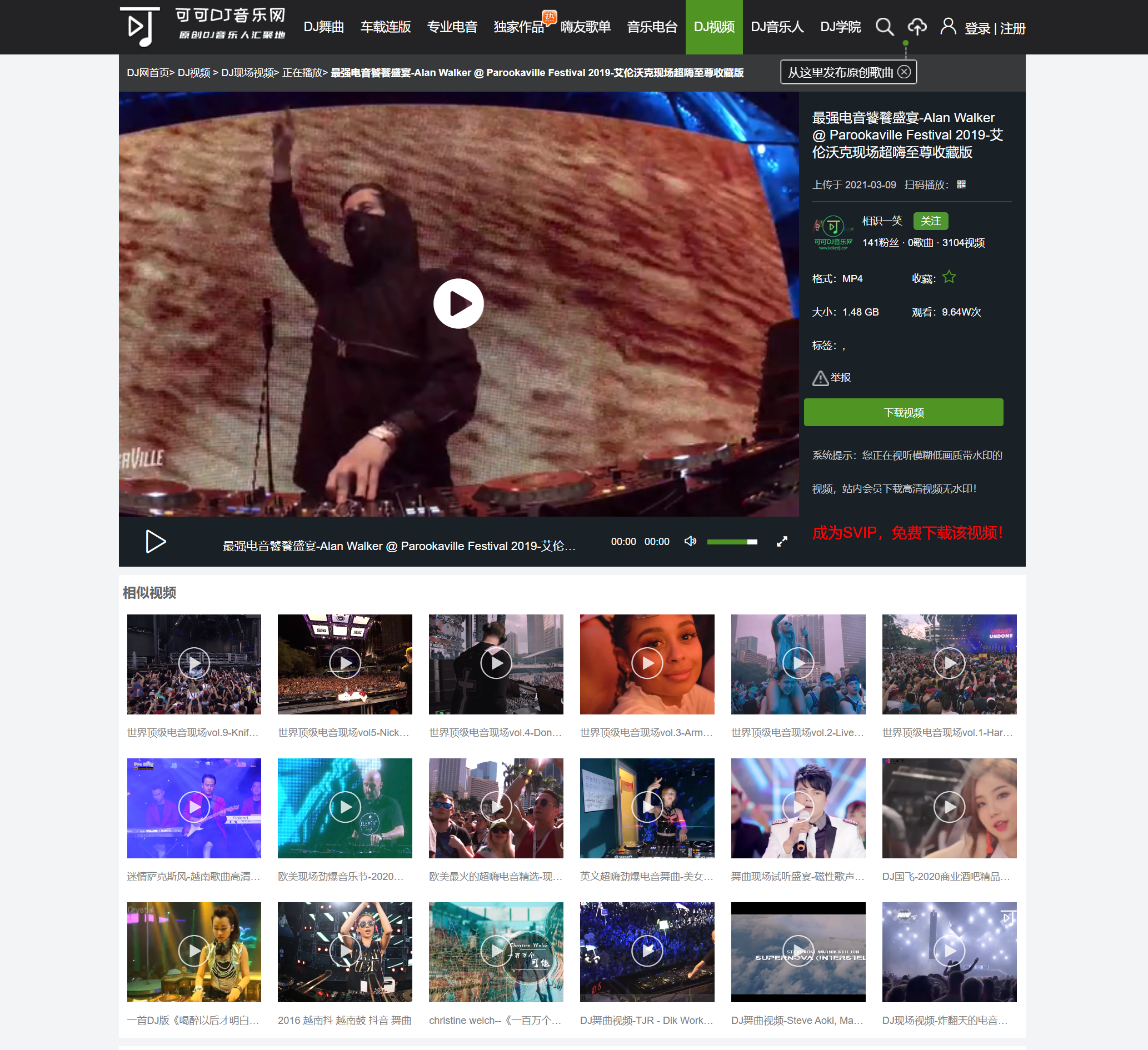Select the DJ视频 tab
Viewport: 1148px width, 1050px height.
click(714, 27)
